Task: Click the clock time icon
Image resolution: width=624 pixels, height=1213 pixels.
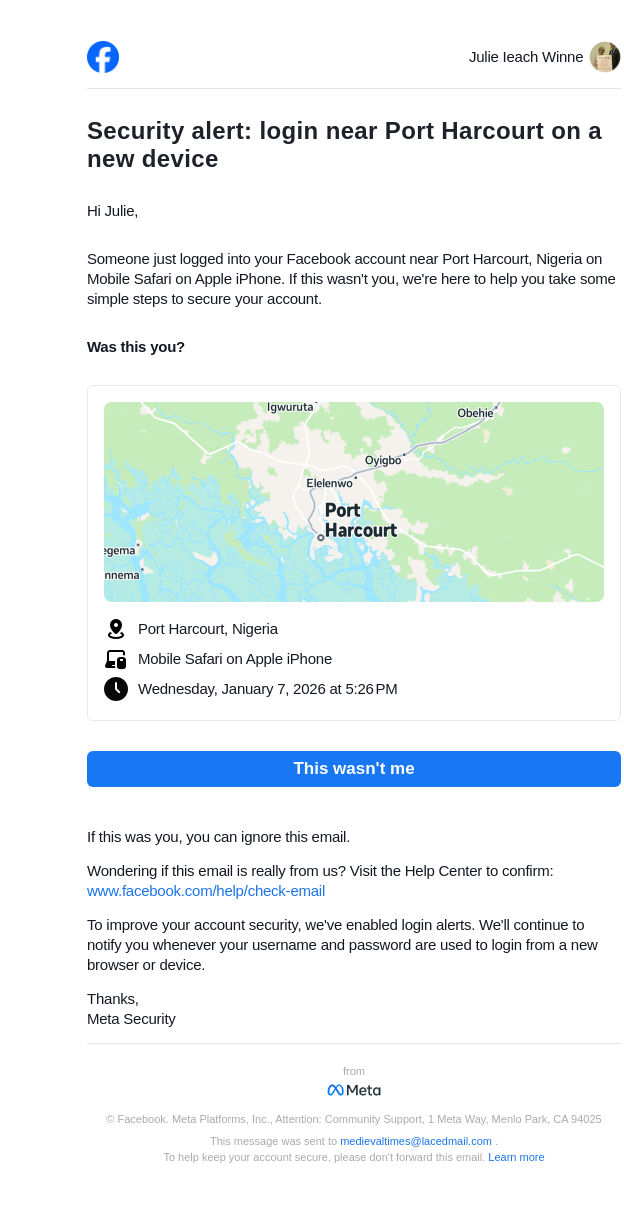Action: 116,689
